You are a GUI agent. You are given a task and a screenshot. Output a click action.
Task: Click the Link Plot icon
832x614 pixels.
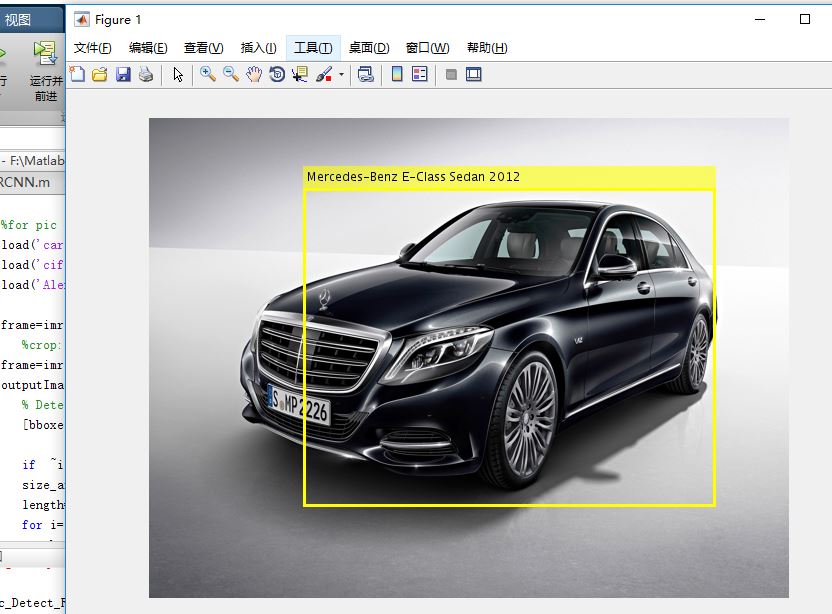pos(366,74)
